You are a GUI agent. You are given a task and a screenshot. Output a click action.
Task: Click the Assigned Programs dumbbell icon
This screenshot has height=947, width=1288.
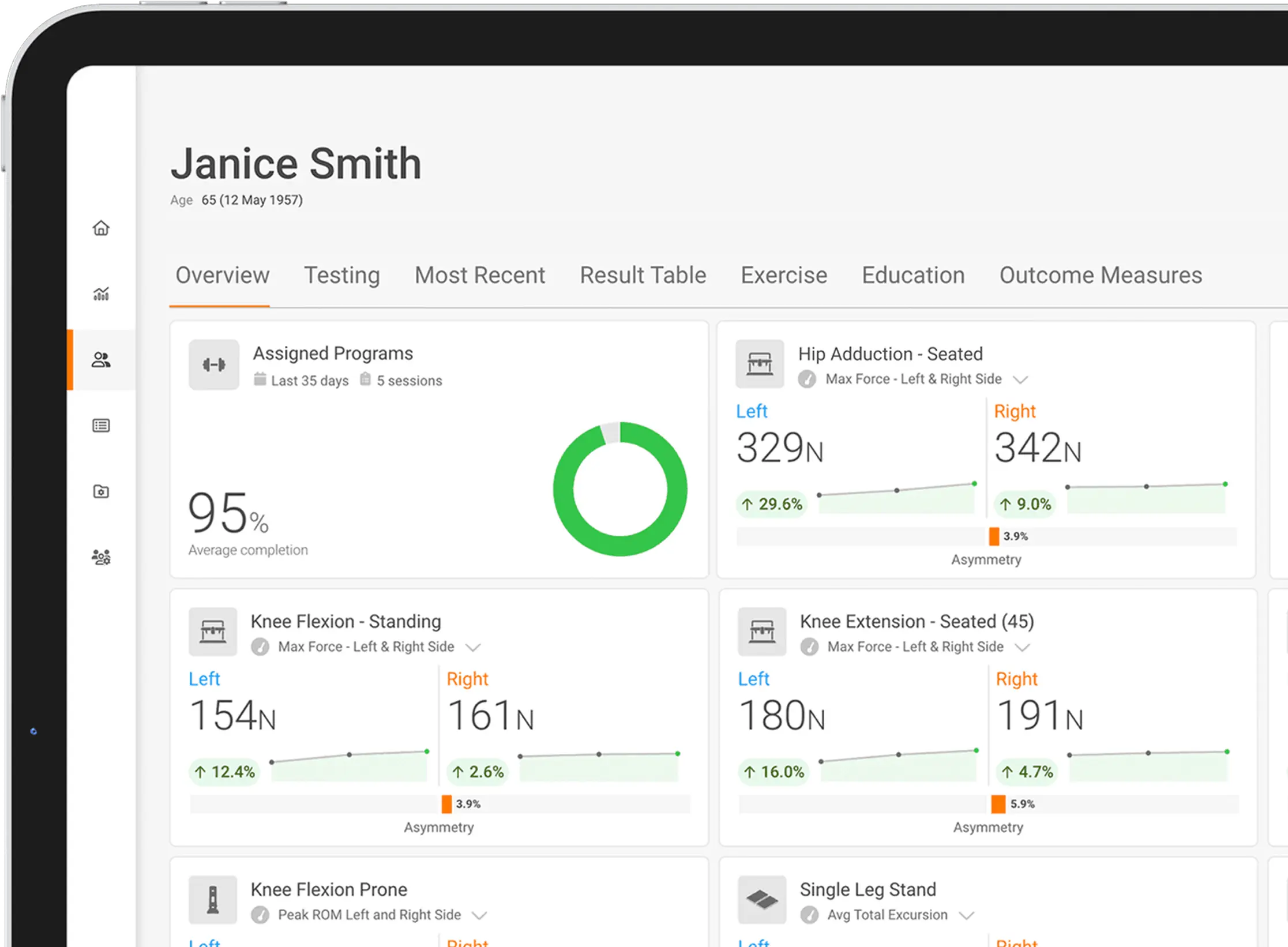tap(213, 364)
